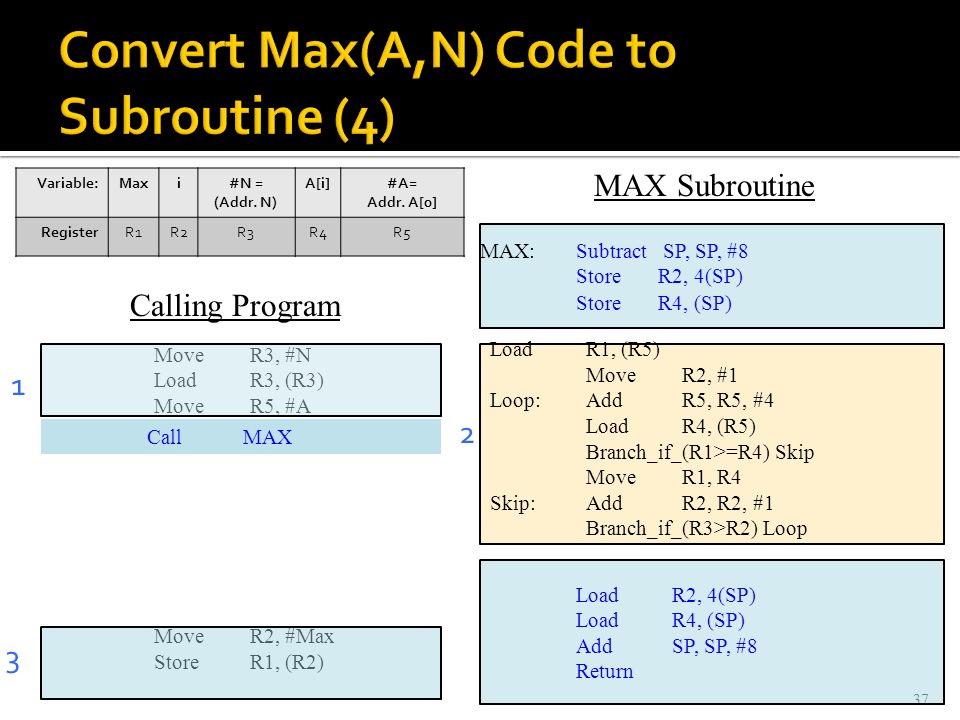This screenshot has height=720, width=960.
Task: Select the 'R1' cell in the Register row
Action: [133, 236]
